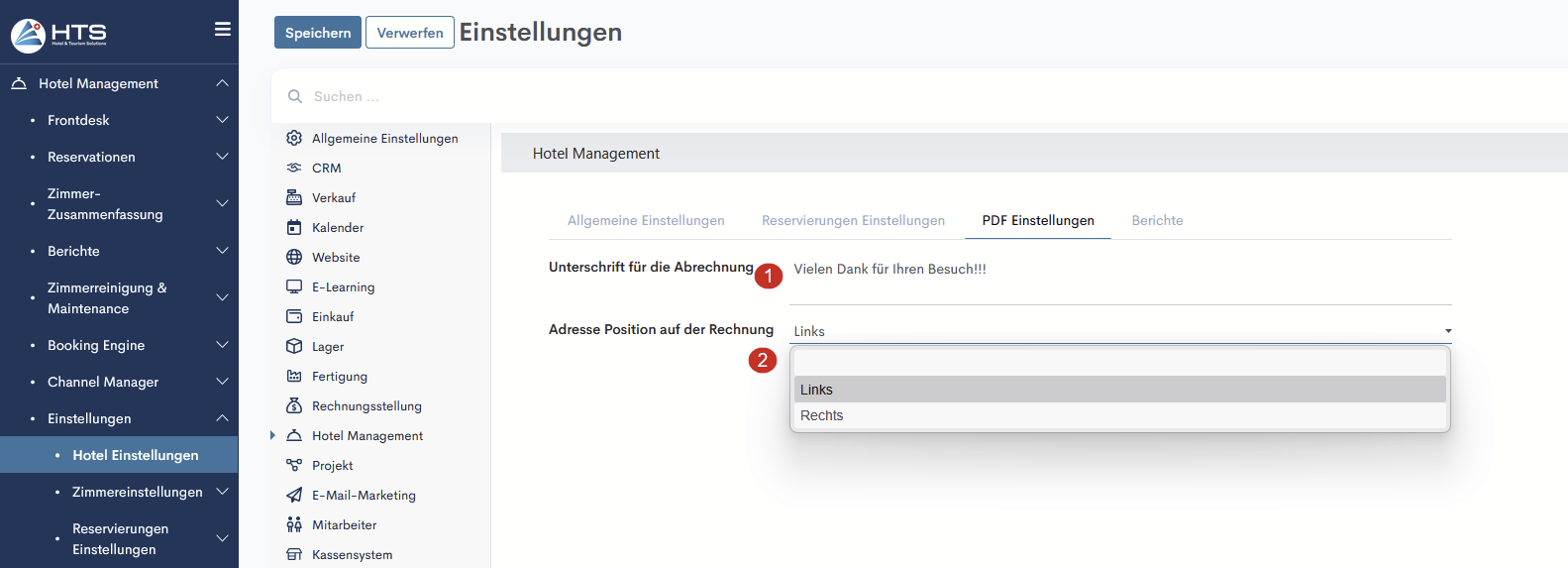This screenshot has width=1568, height=568.
Task: Click the Allgemeine Einstellungen gear icon
Action: [x=294, y=138]
